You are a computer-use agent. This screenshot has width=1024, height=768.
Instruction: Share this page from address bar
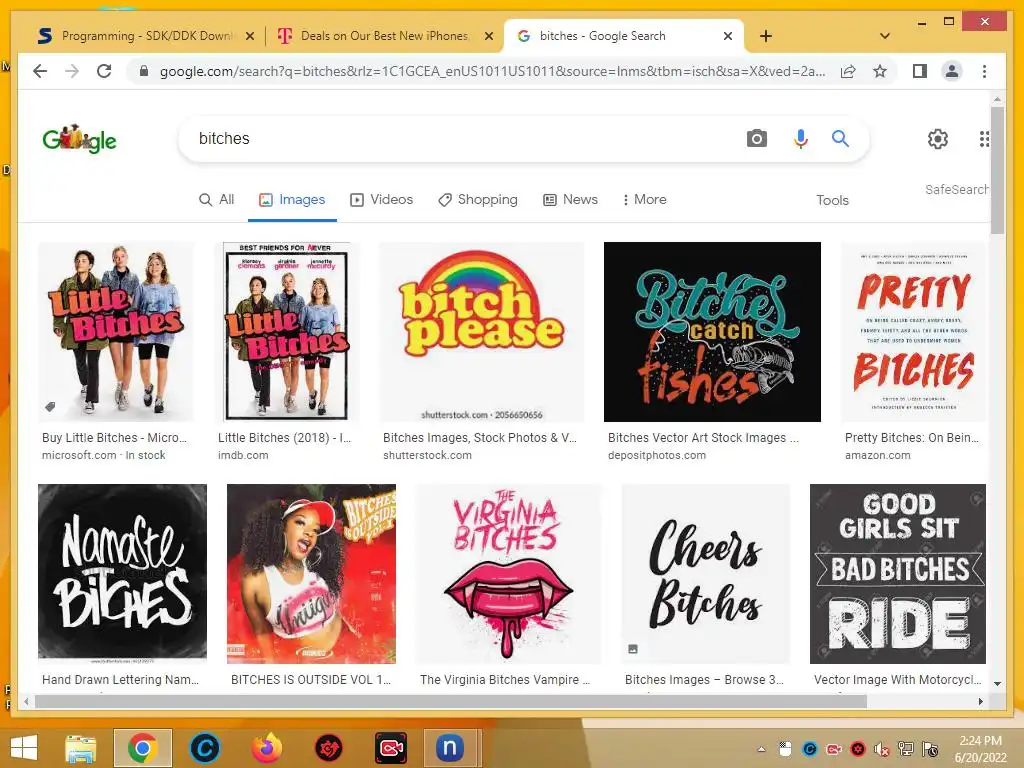point(848,71)
